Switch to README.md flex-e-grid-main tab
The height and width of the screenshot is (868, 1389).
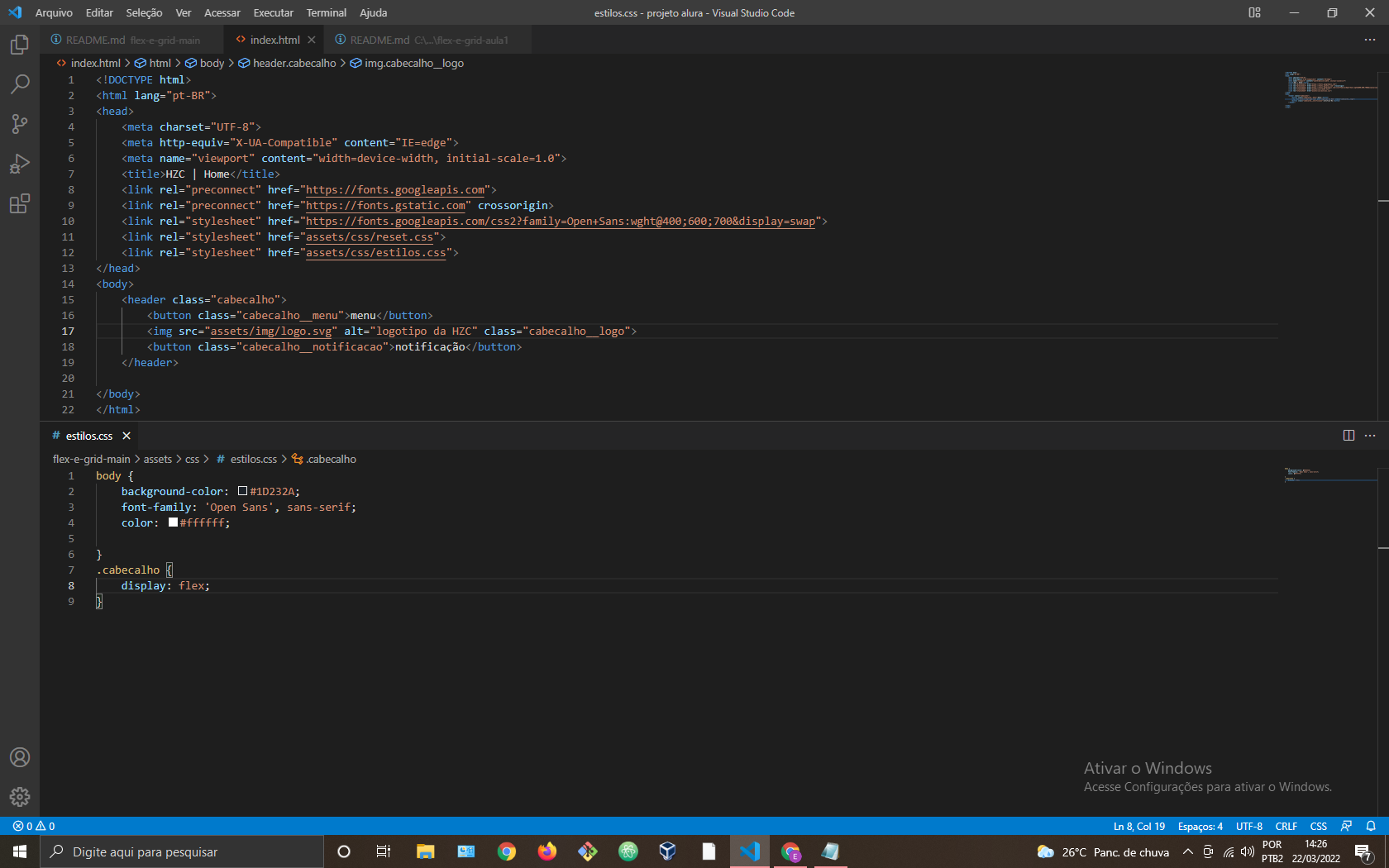(x=131, y=40)
